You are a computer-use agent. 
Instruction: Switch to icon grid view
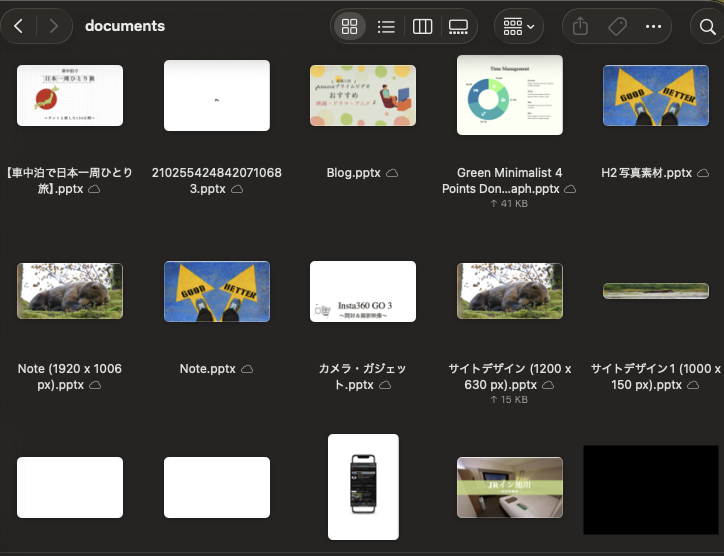tap(350, 26)
